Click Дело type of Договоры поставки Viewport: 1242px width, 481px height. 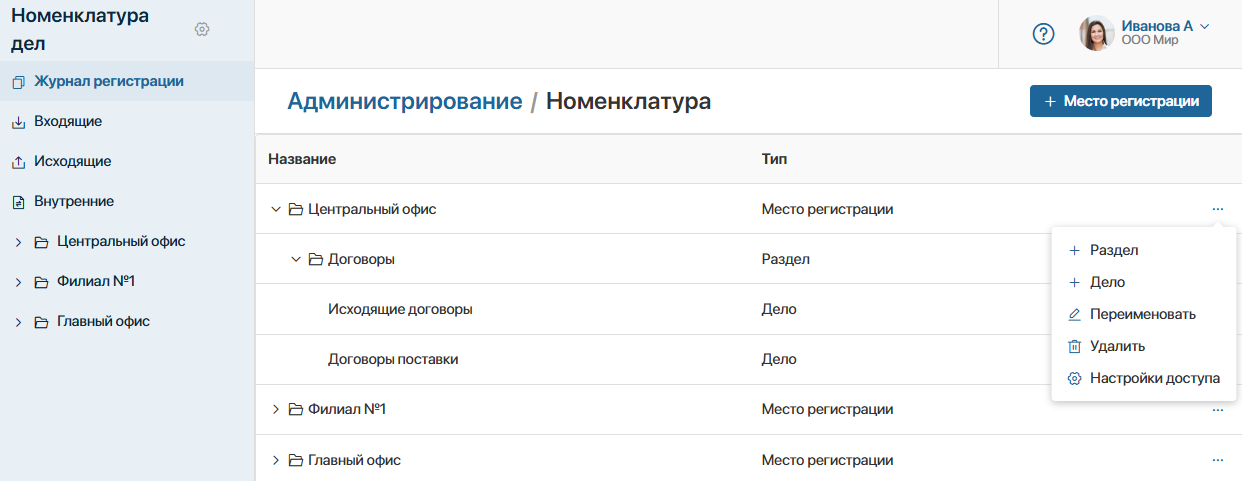pyautogui.click(x=779, y=359)
